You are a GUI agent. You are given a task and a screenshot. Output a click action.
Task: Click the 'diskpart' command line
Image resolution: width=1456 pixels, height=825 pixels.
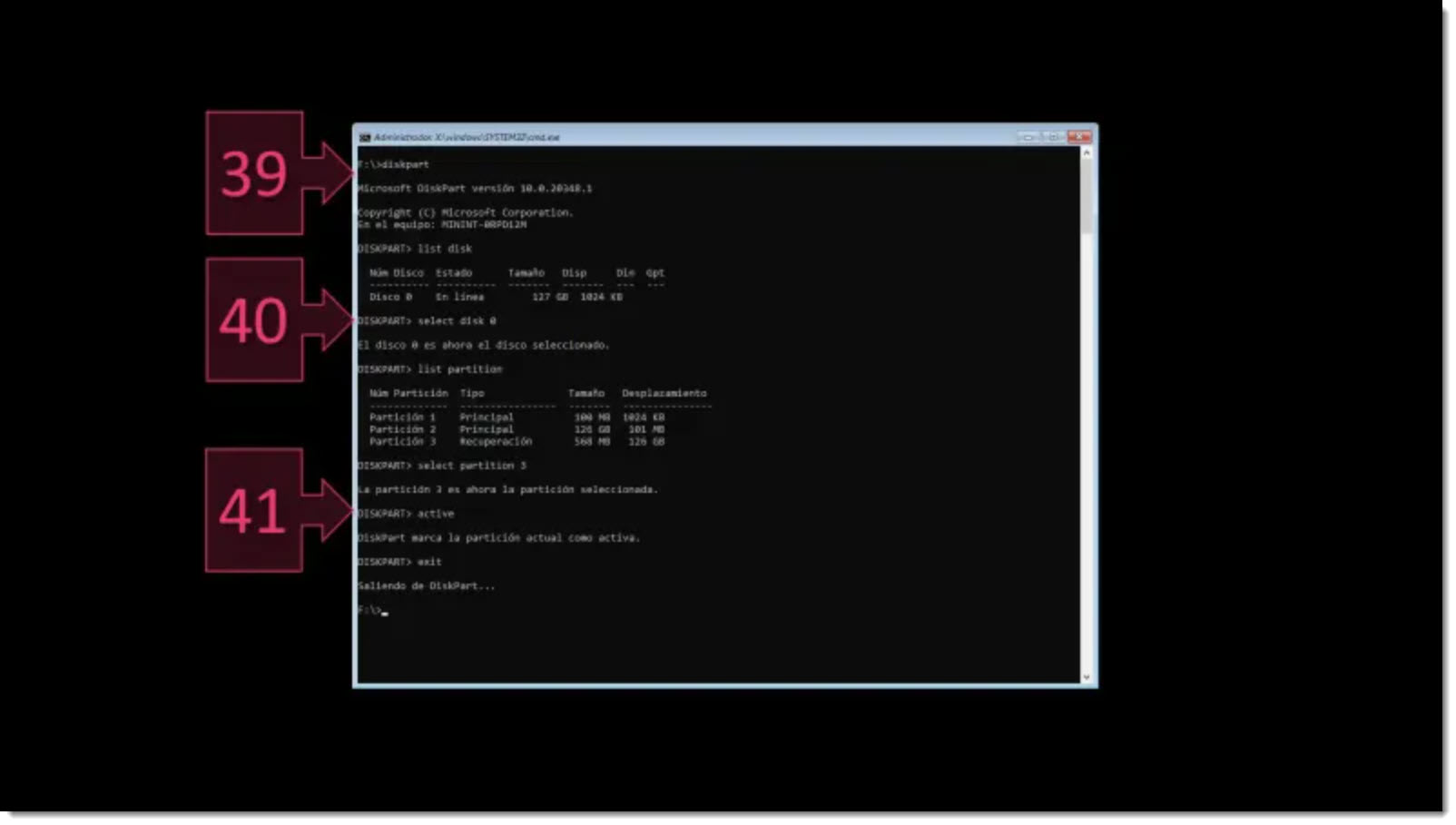394,164
